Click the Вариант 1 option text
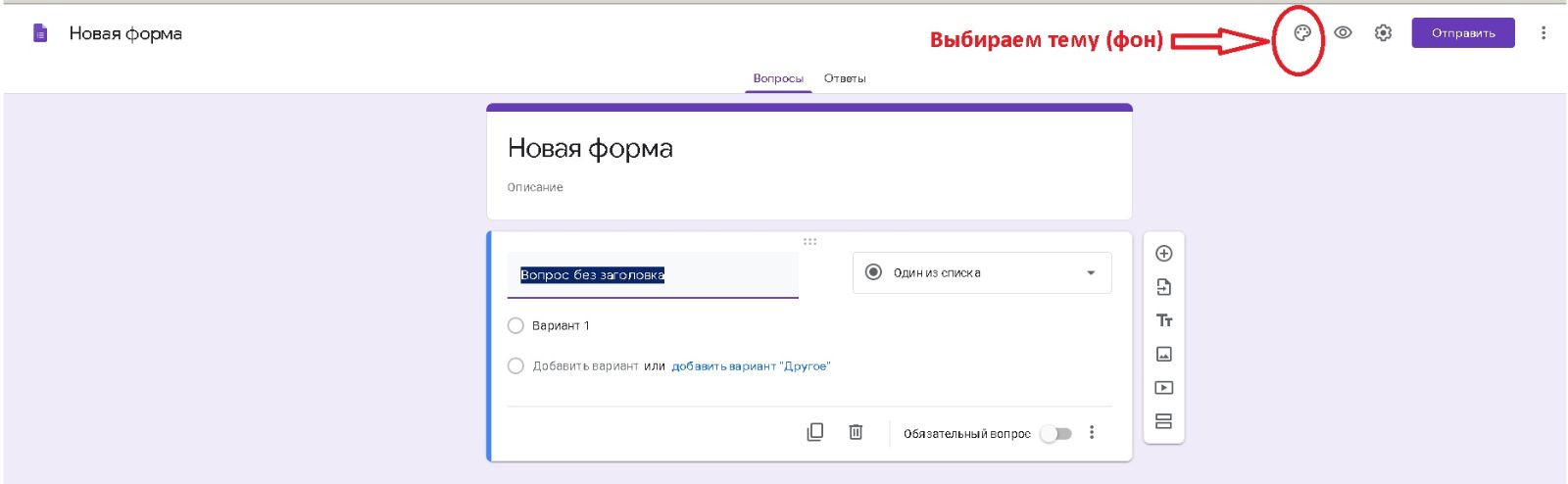1568x484 pixels. click(x=561, y=326)
